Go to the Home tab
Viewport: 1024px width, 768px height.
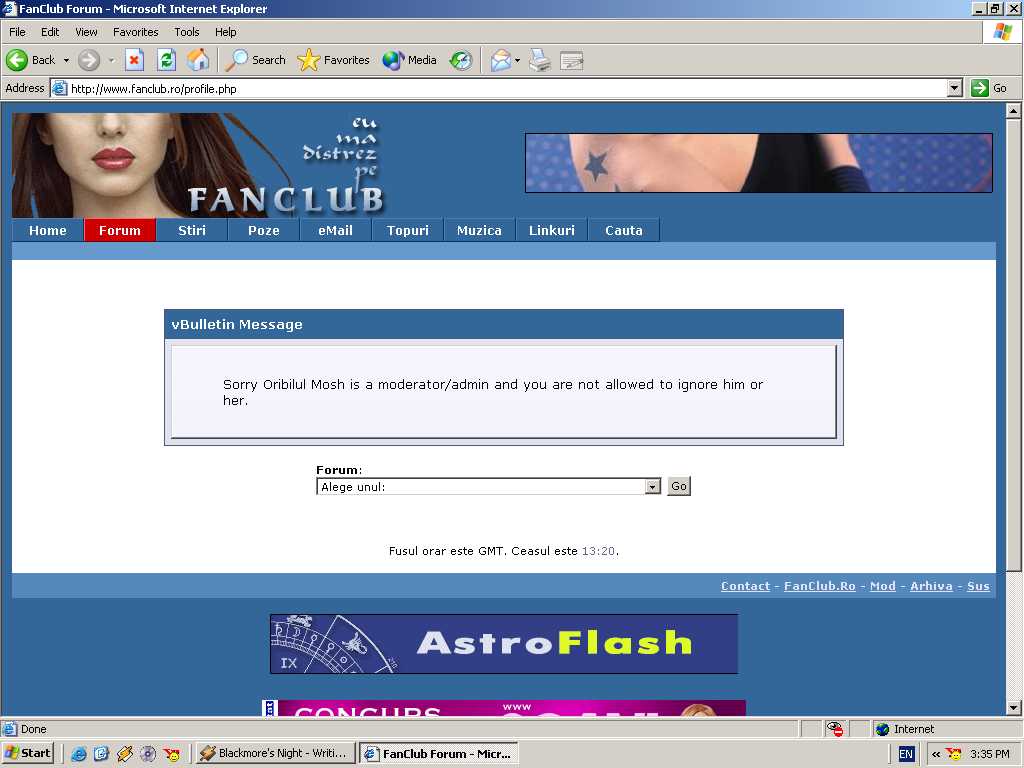click(x=48, y=230)
